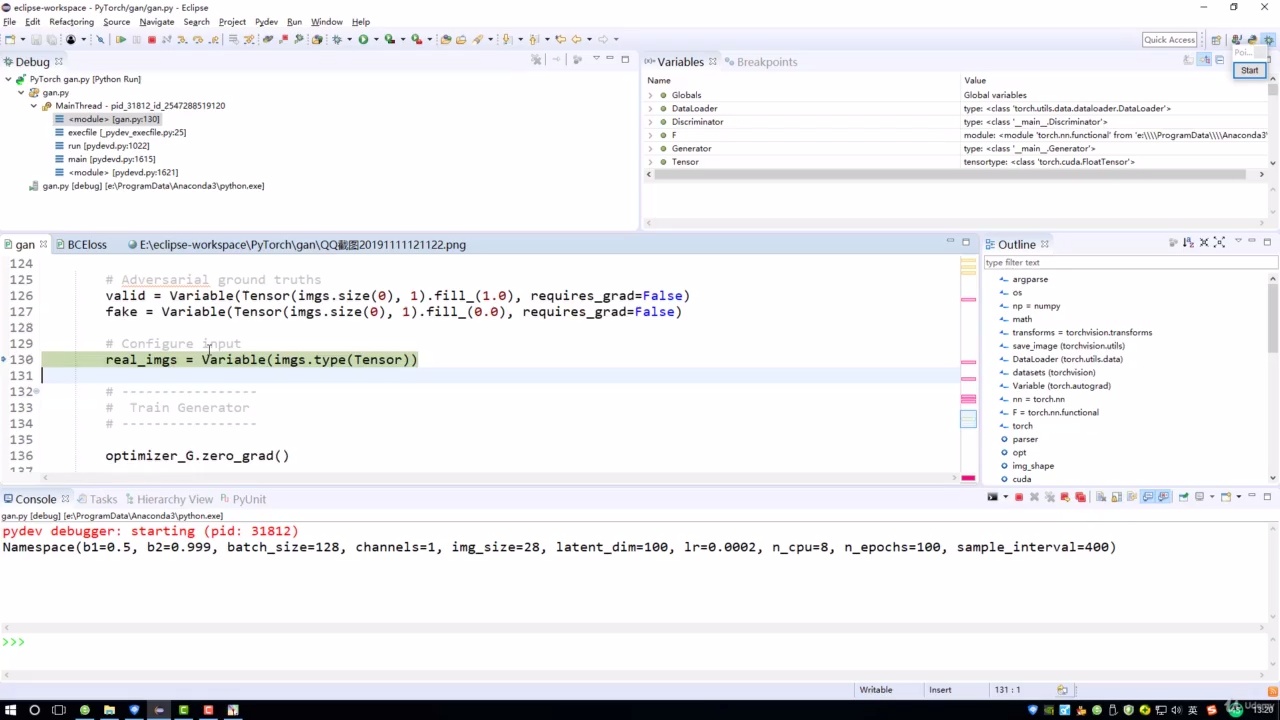Open the Pydev menu
This screenshot has height=720, width=1280.
(x=266, y=21)
